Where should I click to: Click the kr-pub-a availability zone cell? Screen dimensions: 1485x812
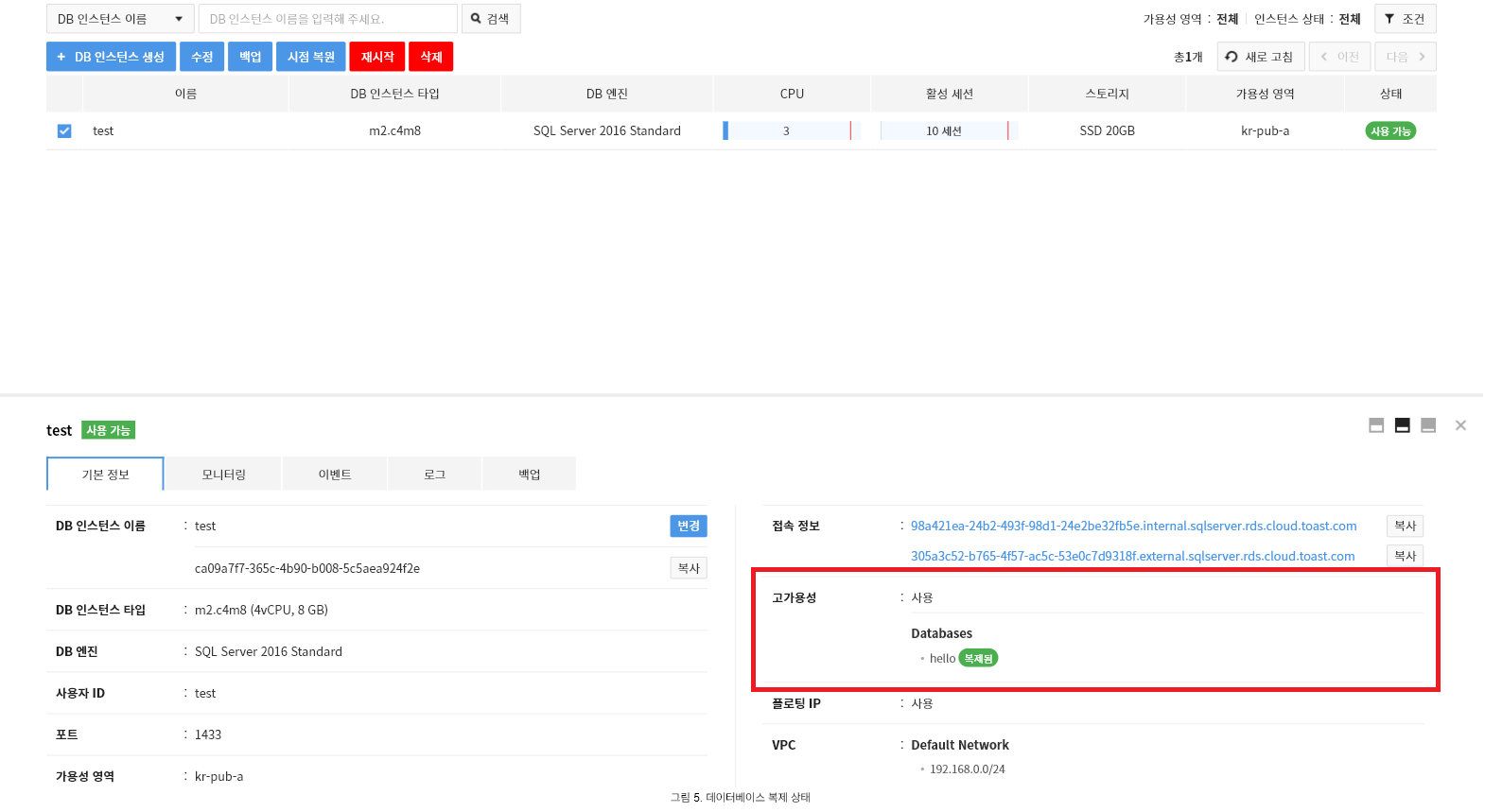(x=1265, y=131)
